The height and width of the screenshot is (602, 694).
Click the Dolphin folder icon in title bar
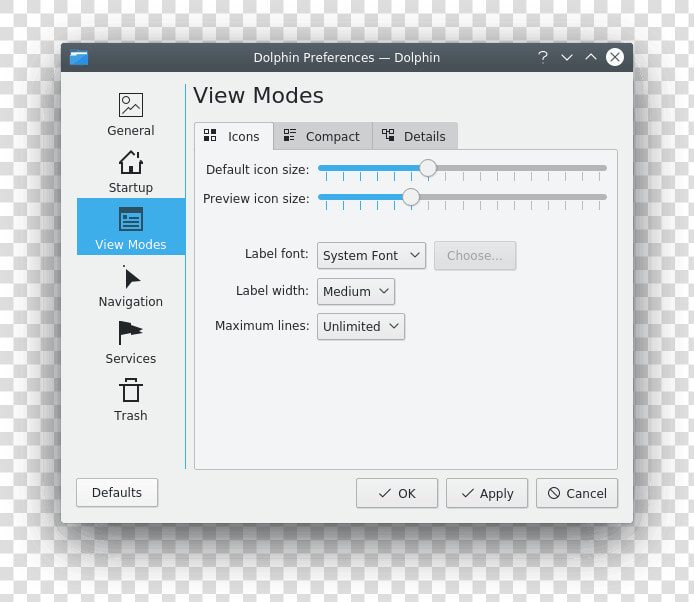tap(79, 58)
